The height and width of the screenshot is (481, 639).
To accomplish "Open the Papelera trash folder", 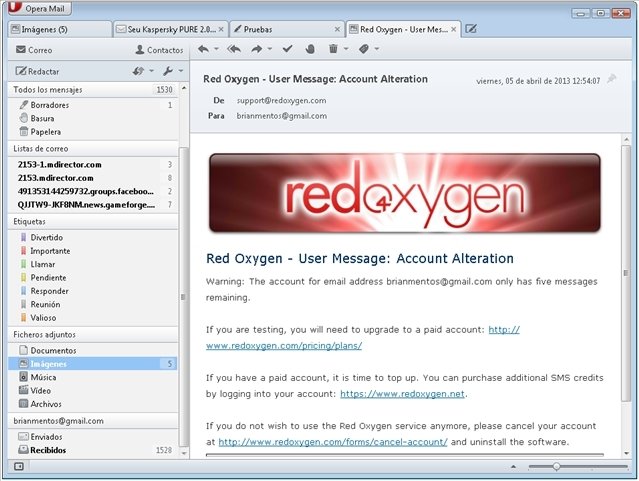I will (x=93, y=132).
